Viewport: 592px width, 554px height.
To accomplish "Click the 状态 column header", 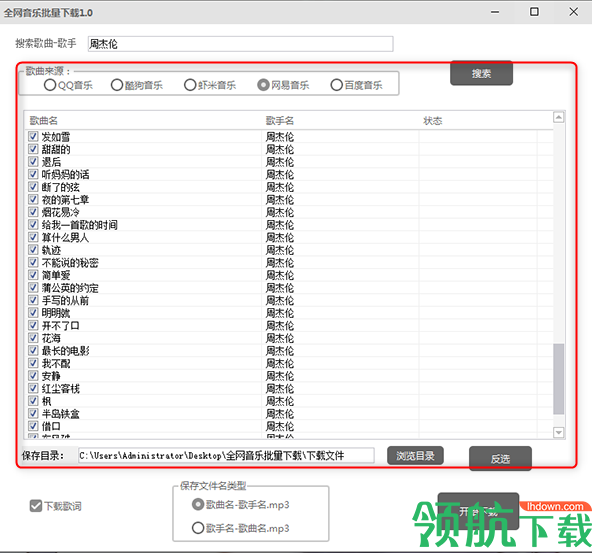I will point(433,121).
